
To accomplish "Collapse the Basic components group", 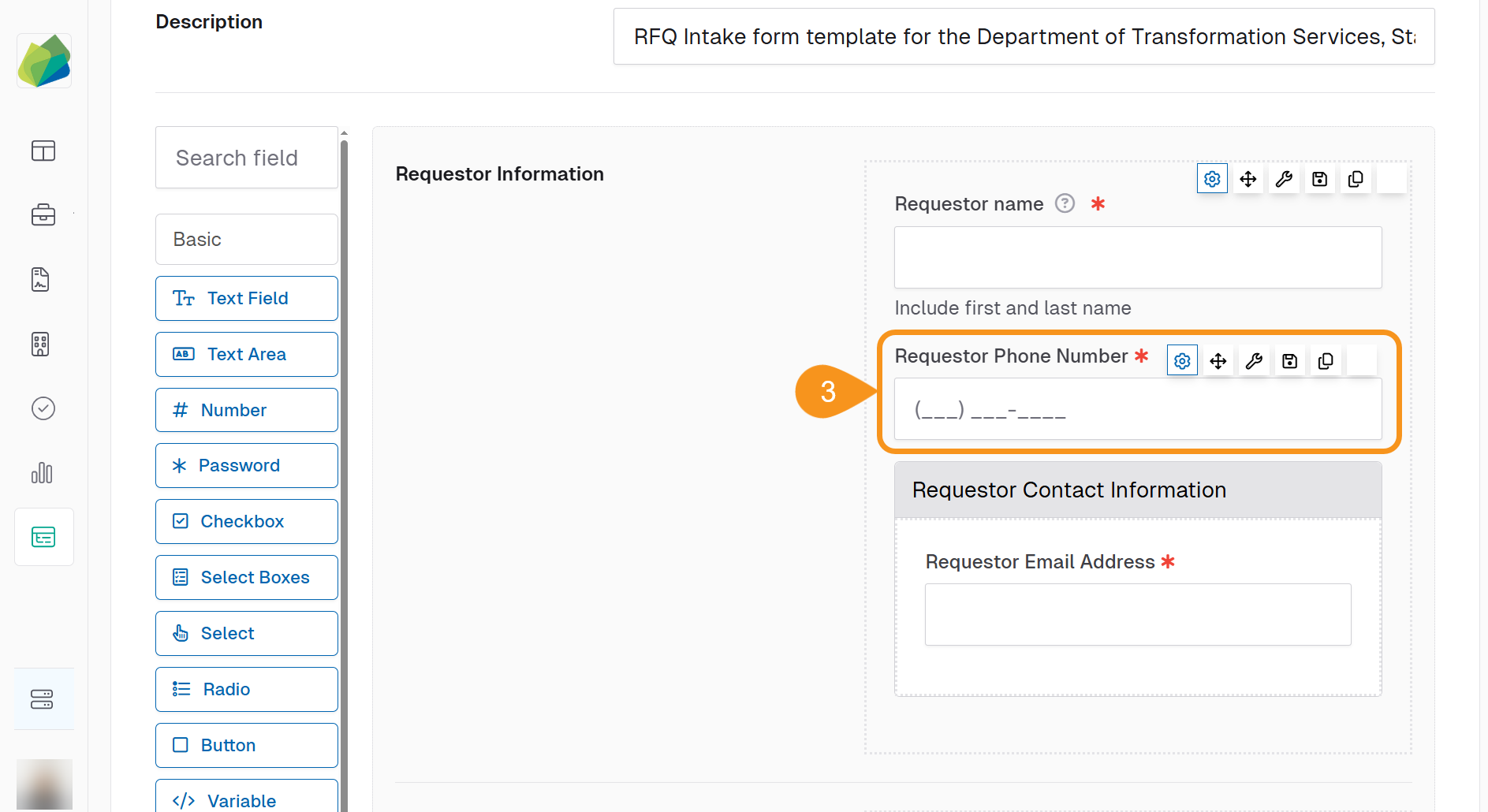I will coord(246,239).
